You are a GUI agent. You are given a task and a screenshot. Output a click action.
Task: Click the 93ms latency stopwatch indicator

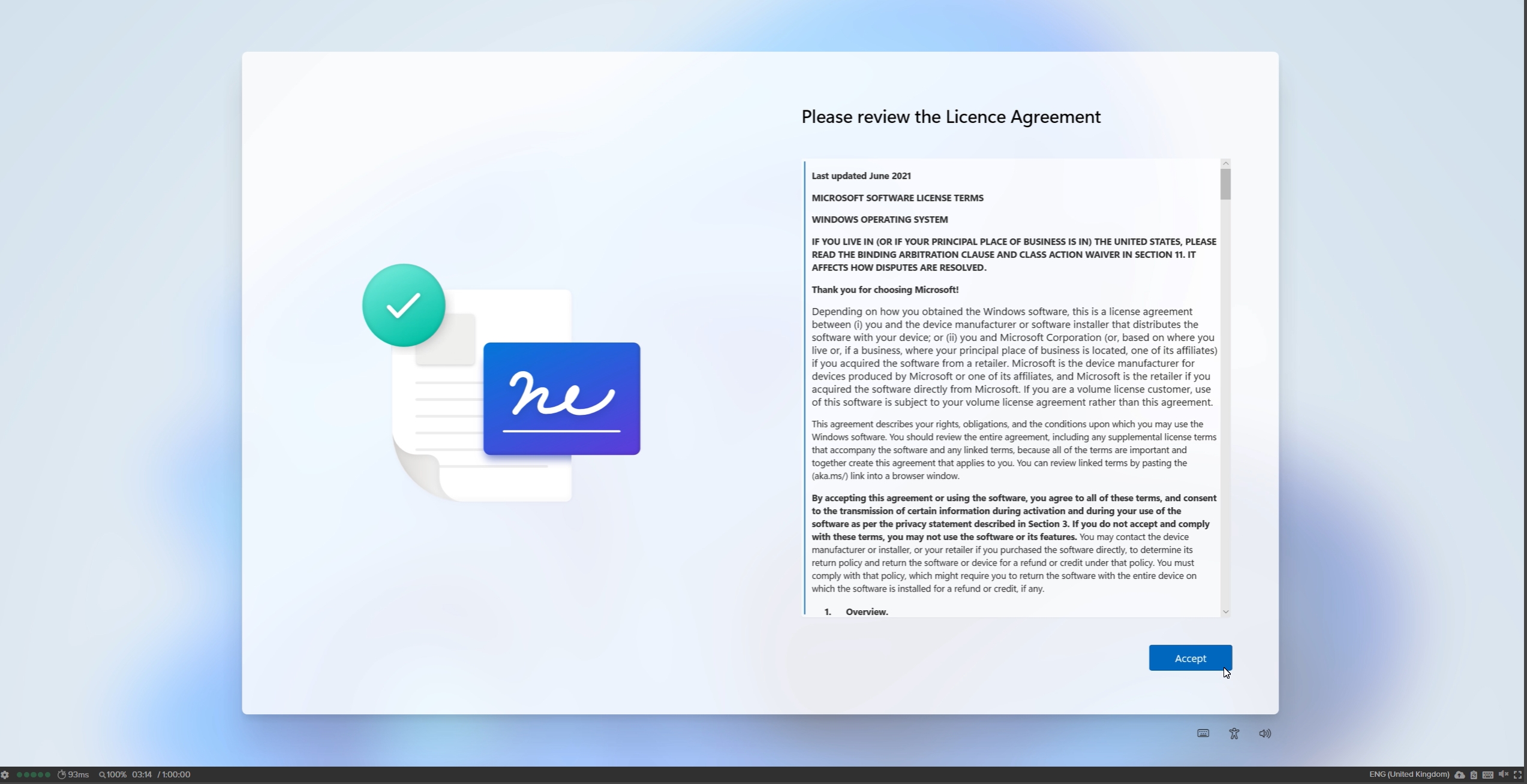tap(73, 774)
